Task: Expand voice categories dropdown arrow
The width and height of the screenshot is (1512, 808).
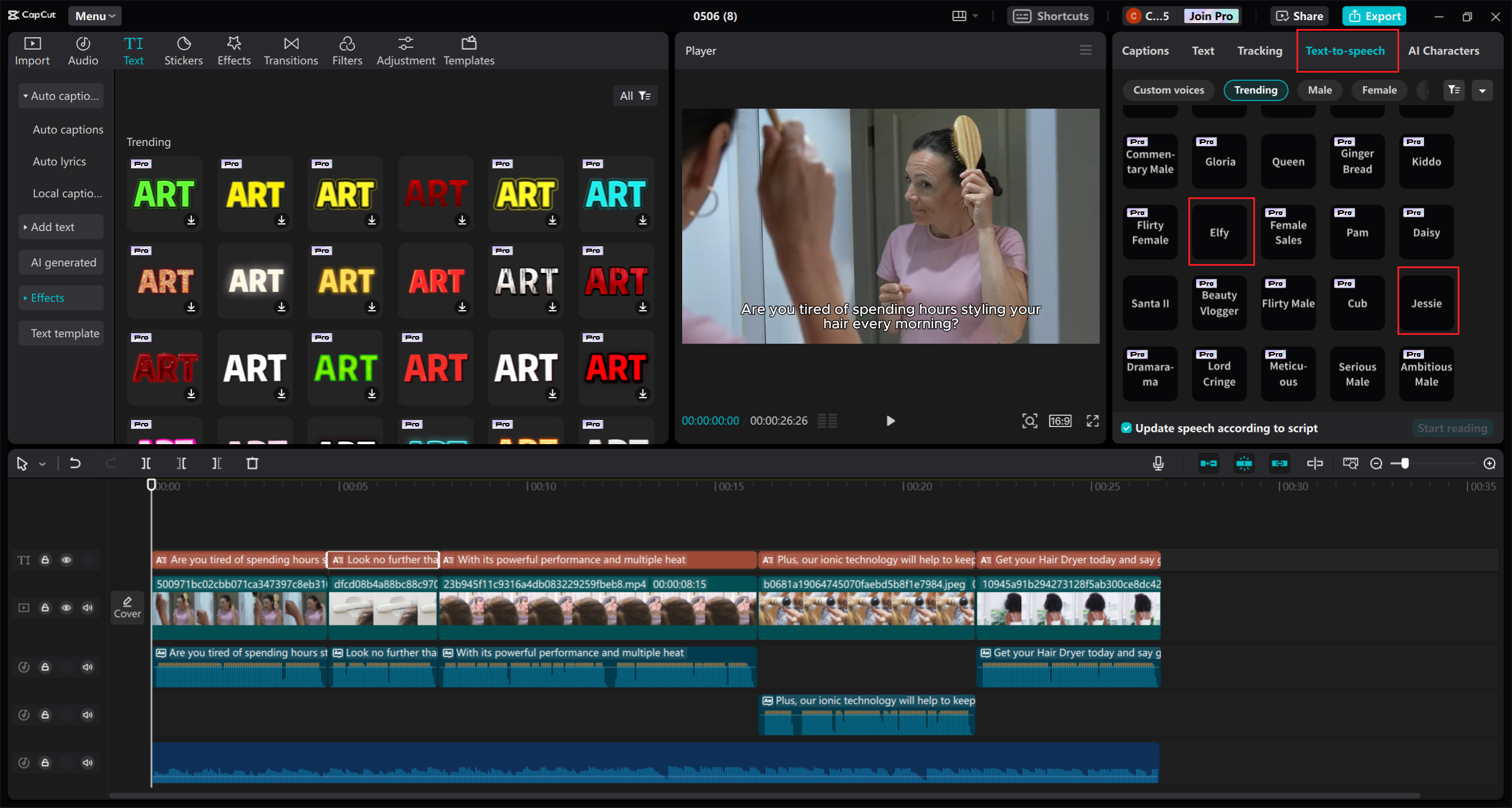Action: point(1482,90)
